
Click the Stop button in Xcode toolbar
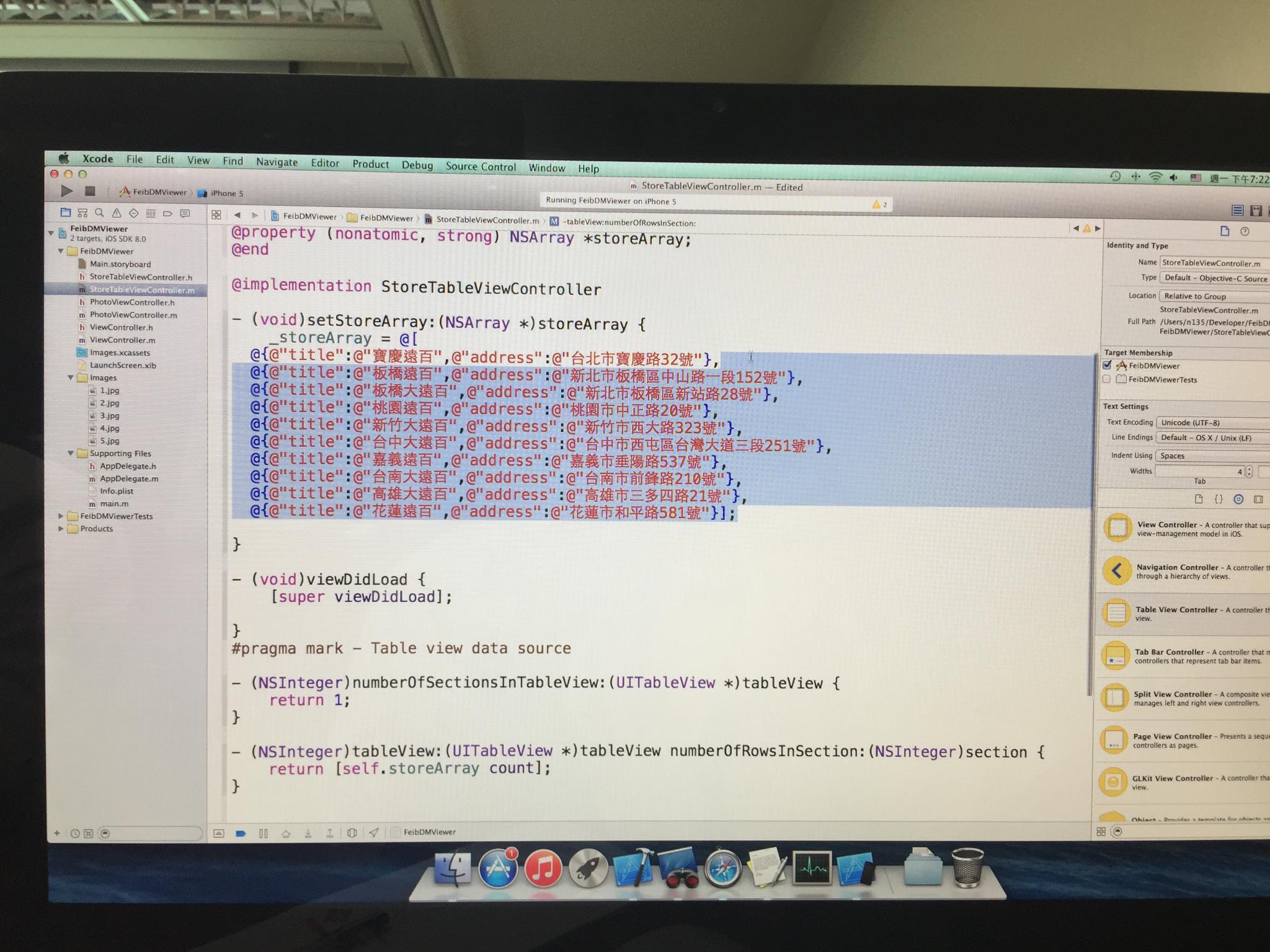[x=90, y=191]
